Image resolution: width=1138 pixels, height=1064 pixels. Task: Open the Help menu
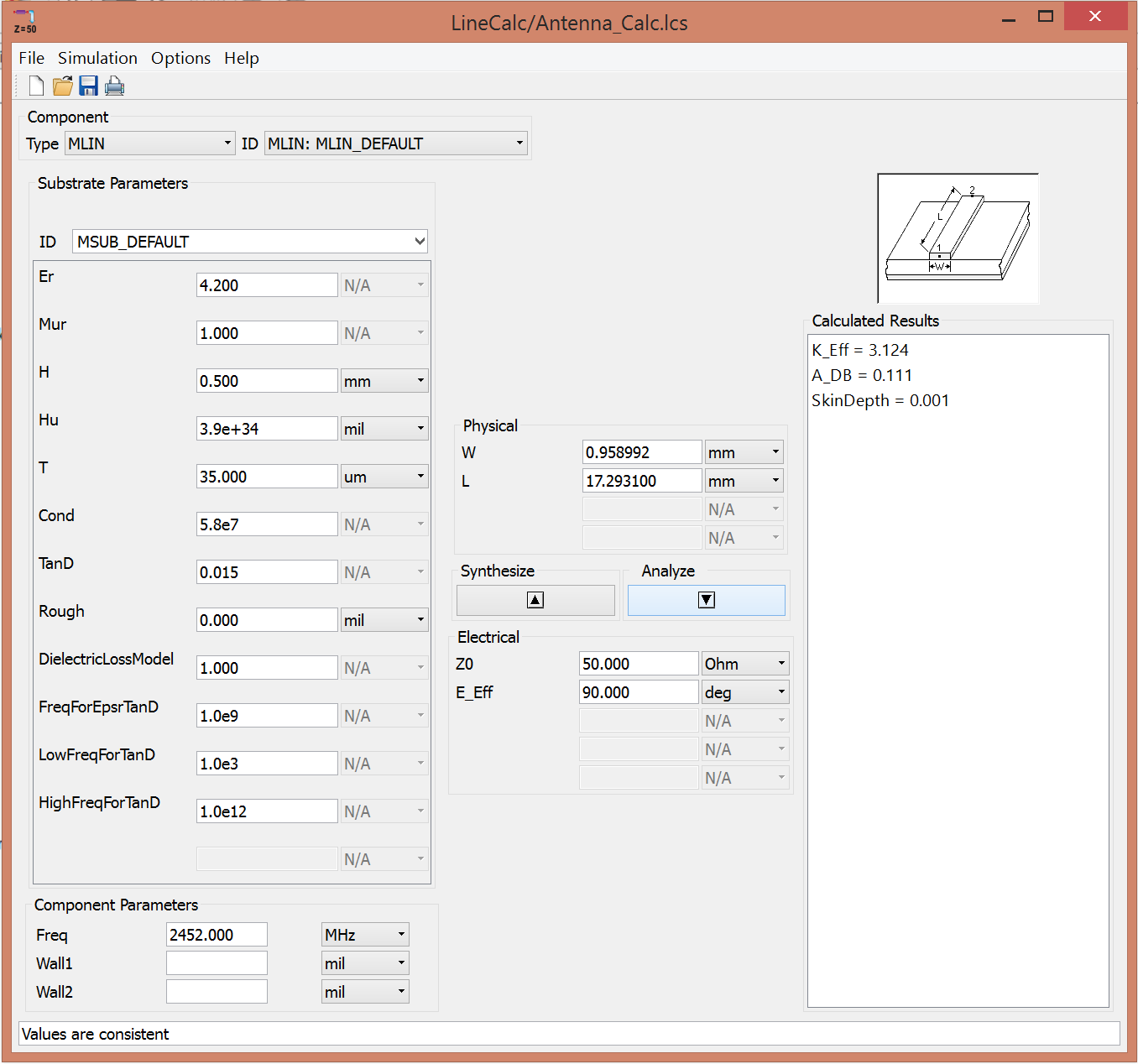pos(241,58)
